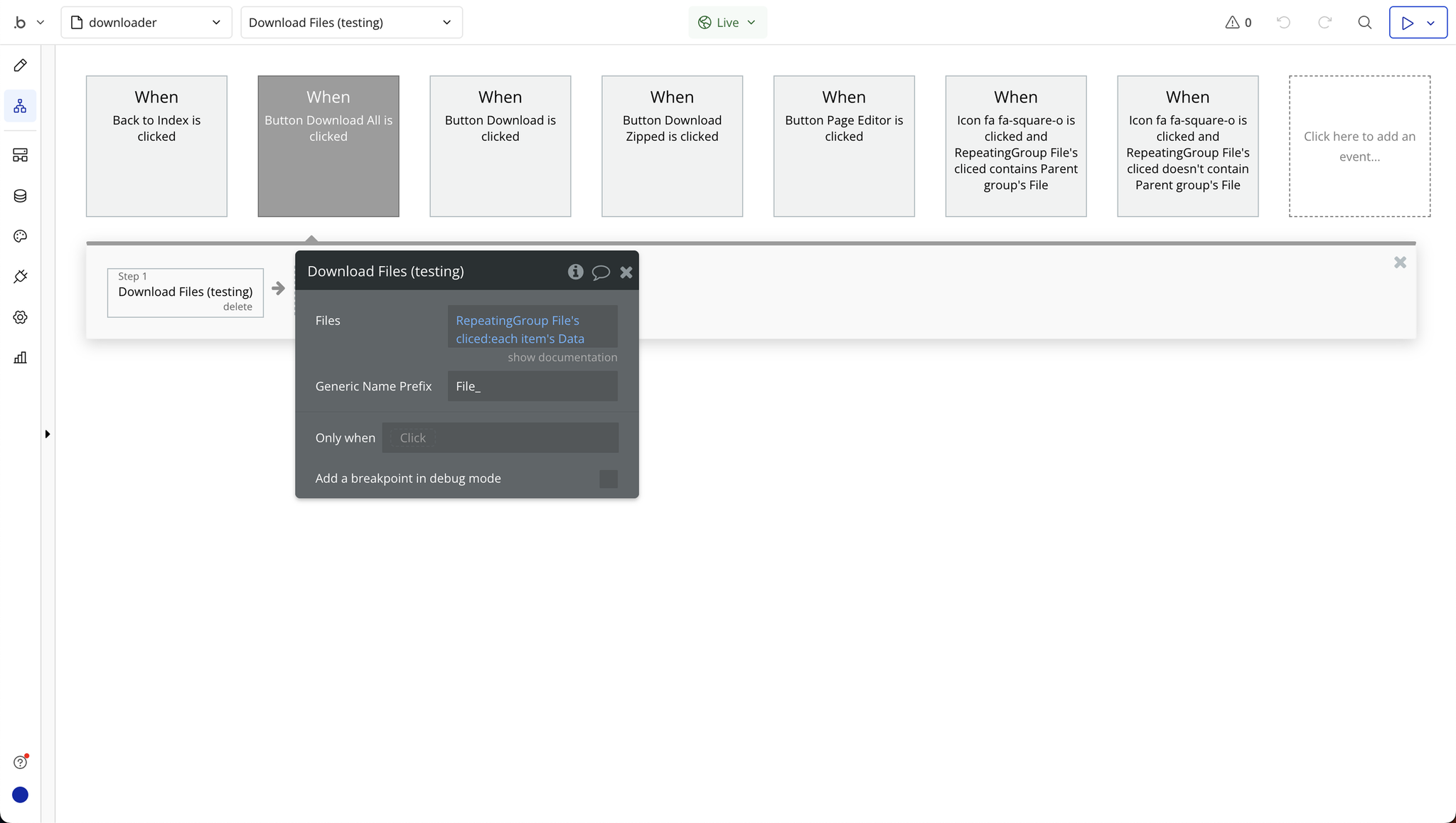The height and width of the screenshot is (823, 1456).
Task: Open the Plugins plug icon
Action: [20, 277]
